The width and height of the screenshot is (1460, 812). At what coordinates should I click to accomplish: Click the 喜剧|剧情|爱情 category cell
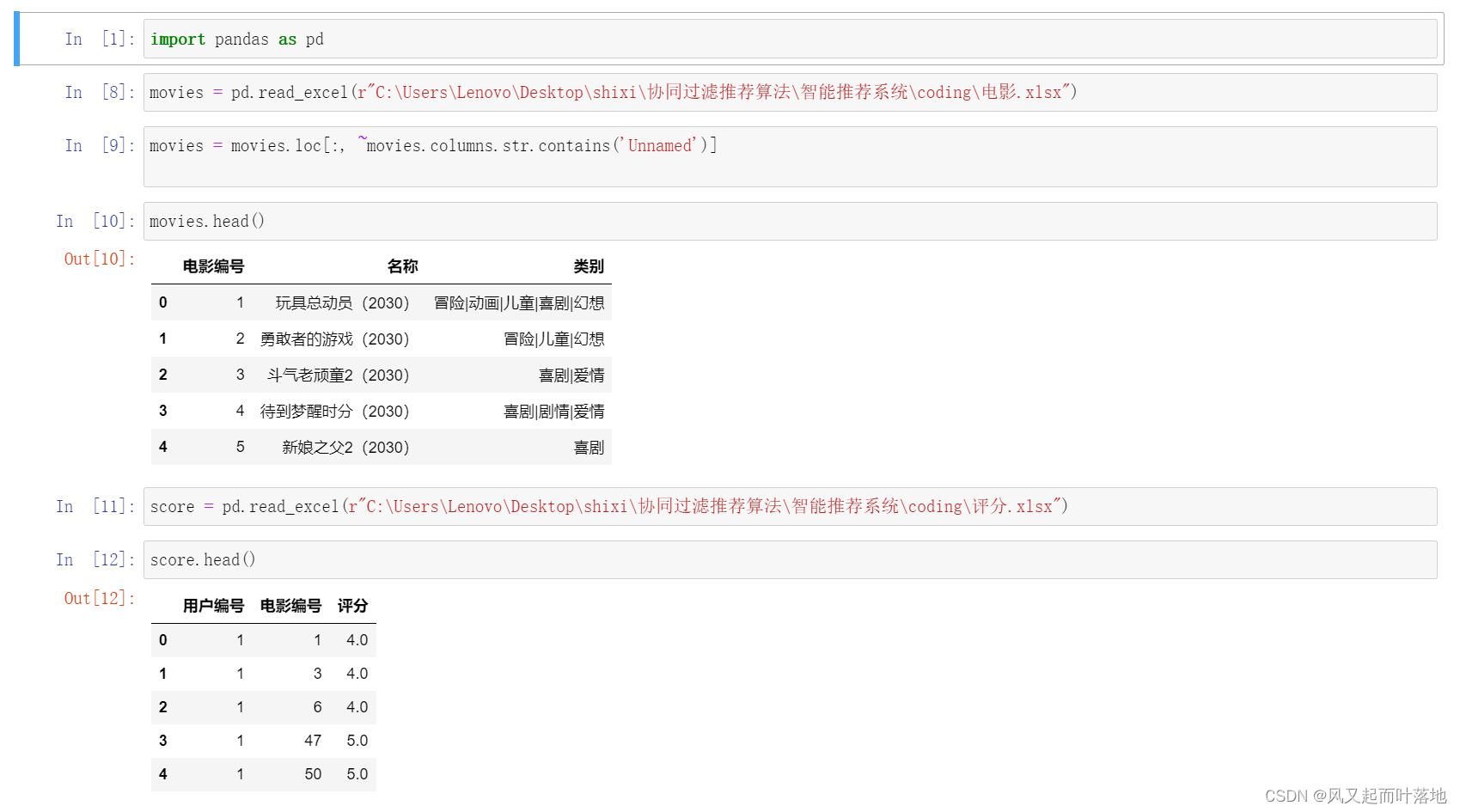point(554,411)
